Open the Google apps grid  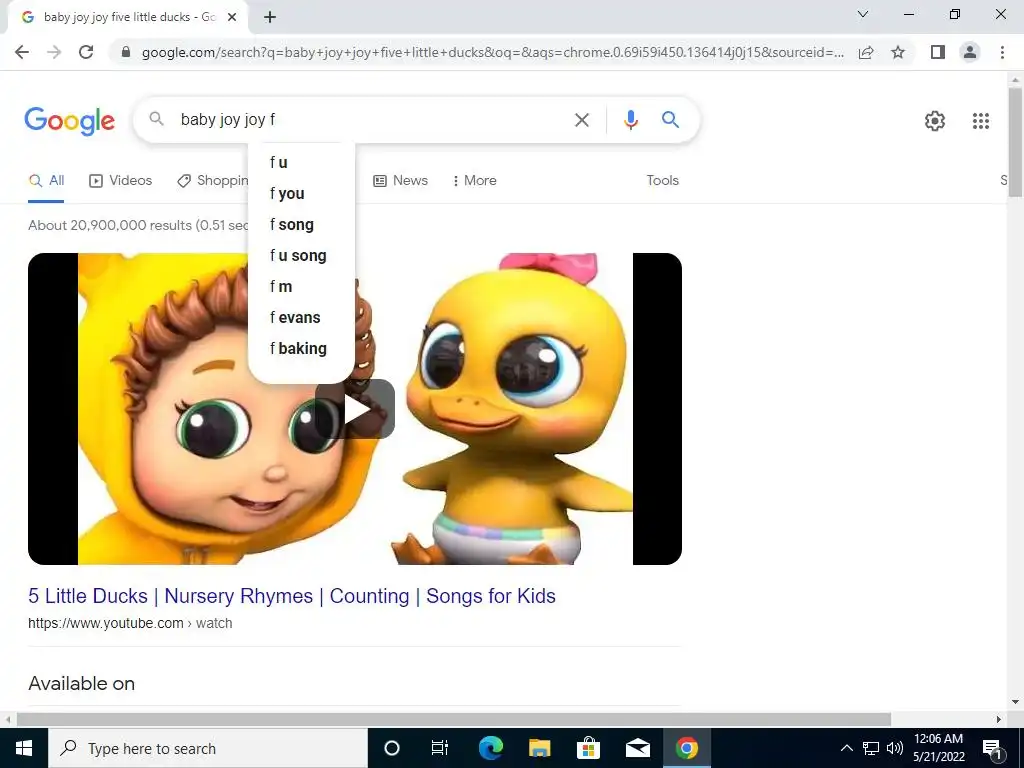[980, 121]
